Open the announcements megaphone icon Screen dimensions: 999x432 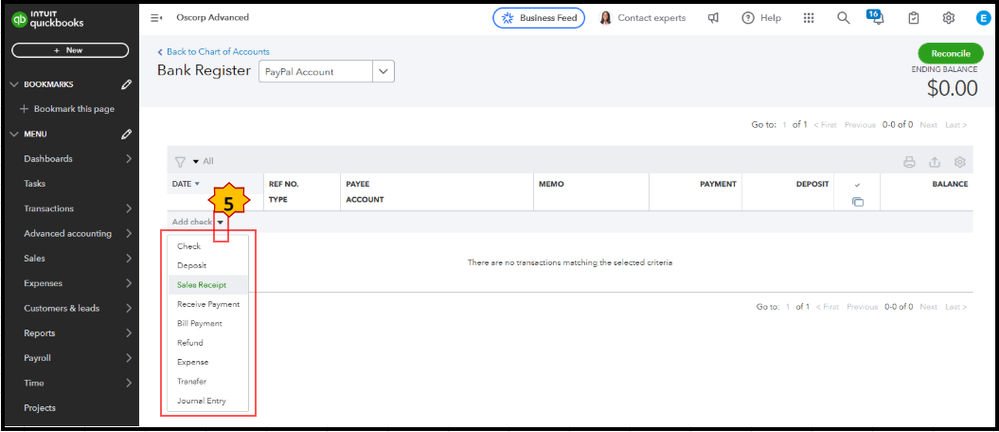coord(714,18)
